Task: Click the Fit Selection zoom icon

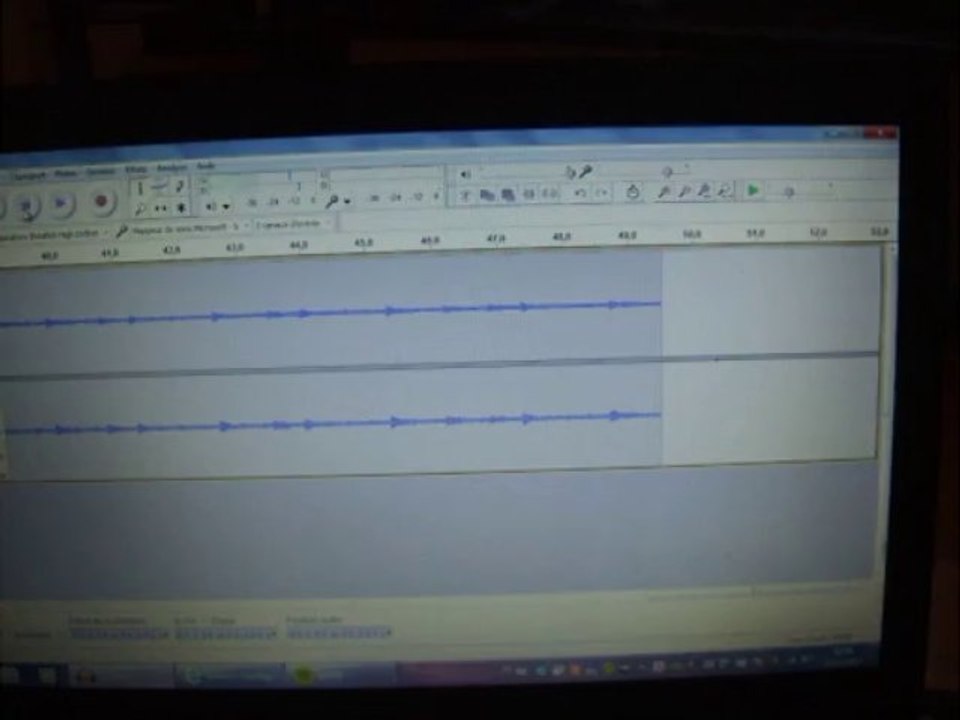Action: (705, 191)
